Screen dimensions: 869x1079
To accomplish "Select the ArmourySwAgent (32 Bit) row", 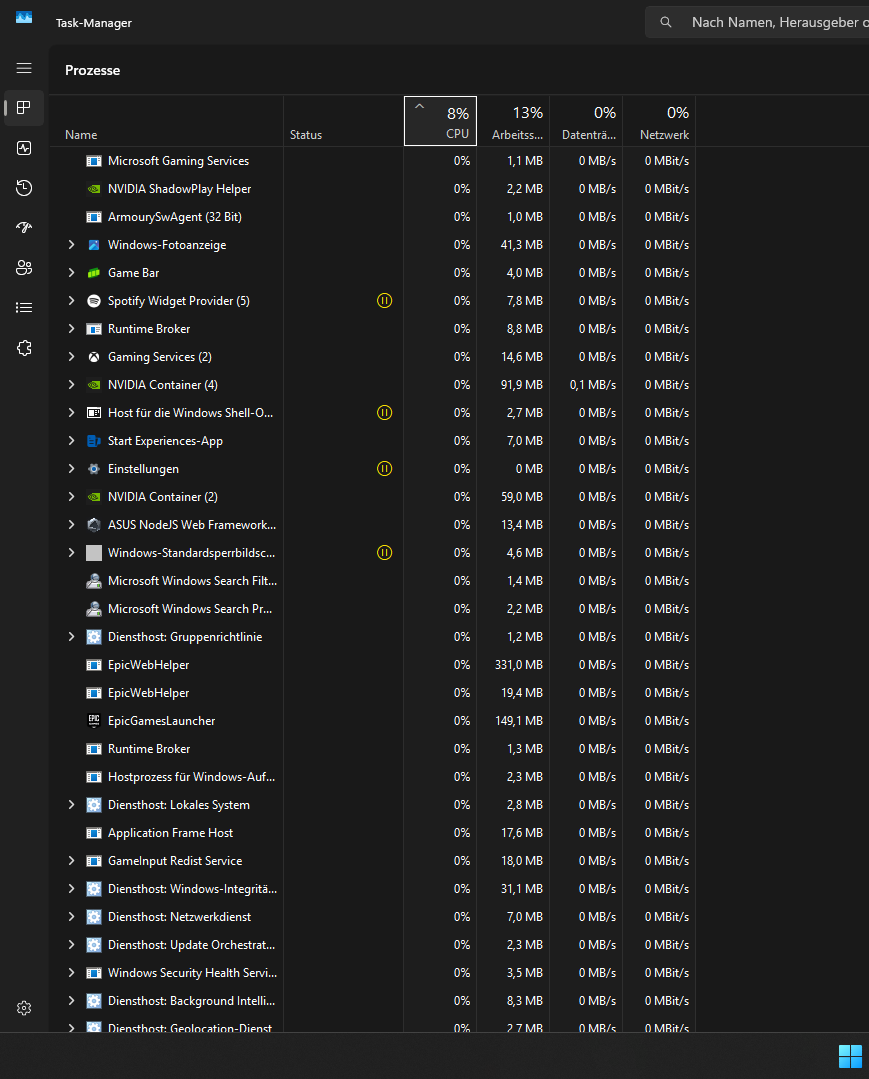I will coord(372,217).
